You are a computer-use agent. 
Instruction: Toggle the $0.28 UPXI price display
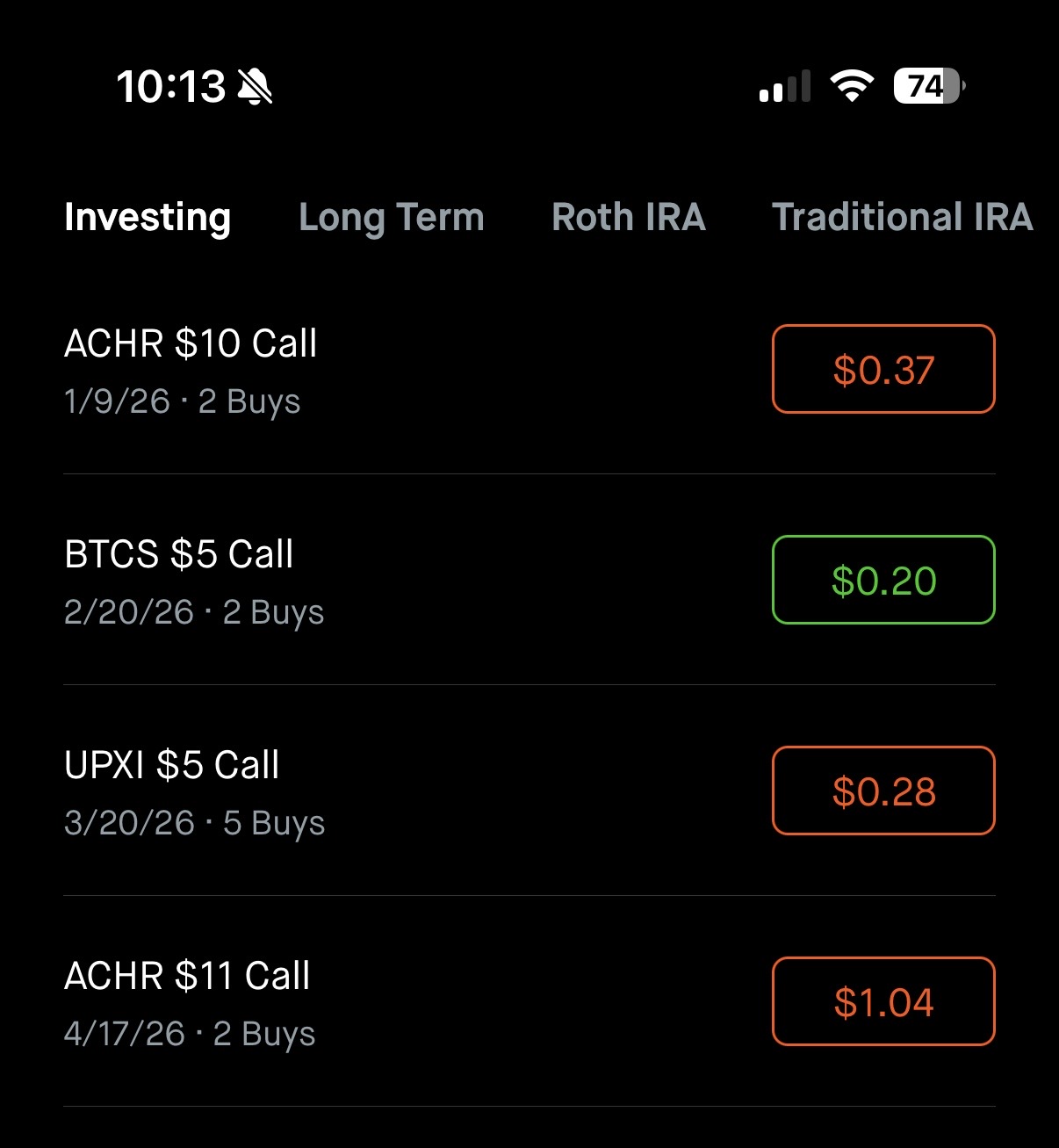(x=883, y=791)
